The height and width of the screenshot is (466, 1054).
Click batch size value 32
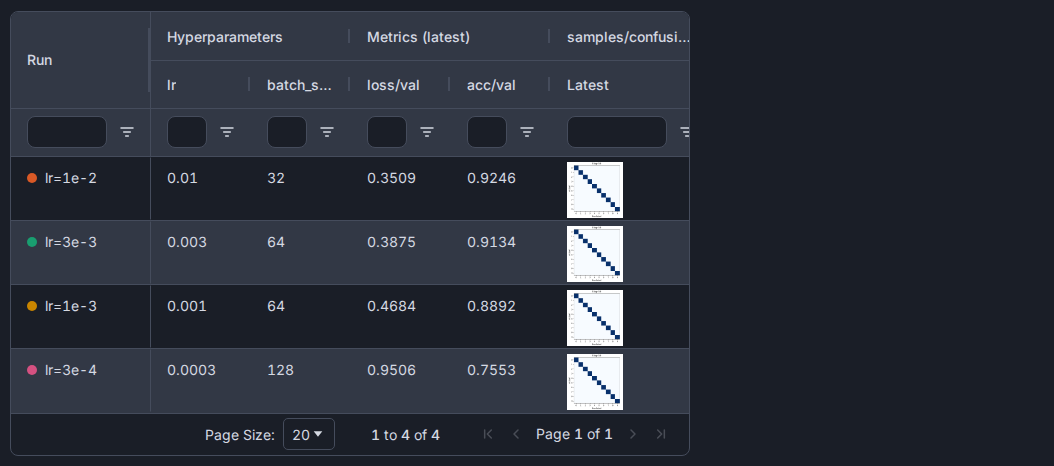pos(276,178)
